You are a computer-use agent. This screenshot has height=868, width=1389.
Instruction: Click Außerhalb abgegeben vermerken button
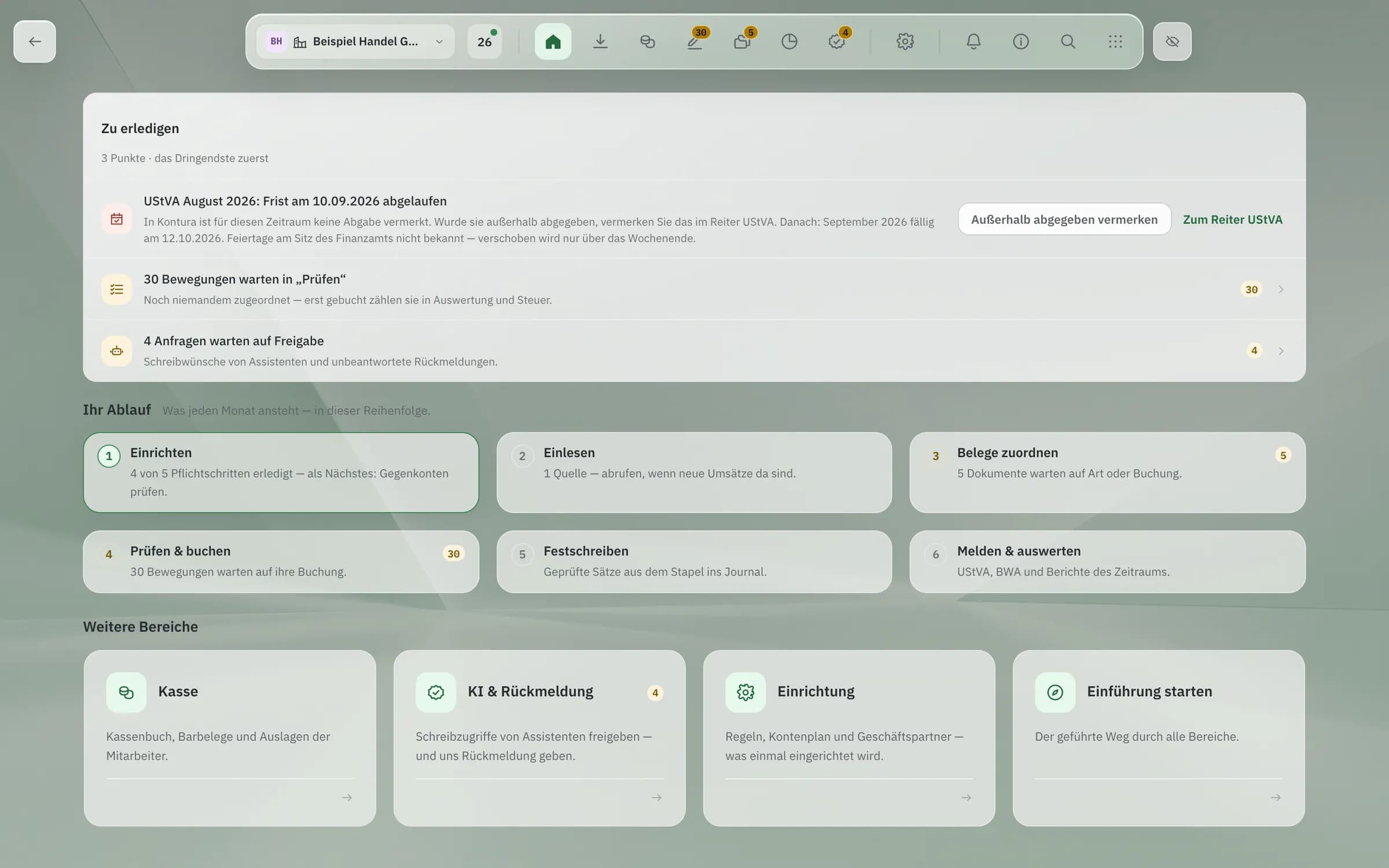(x=1064, y=219)
